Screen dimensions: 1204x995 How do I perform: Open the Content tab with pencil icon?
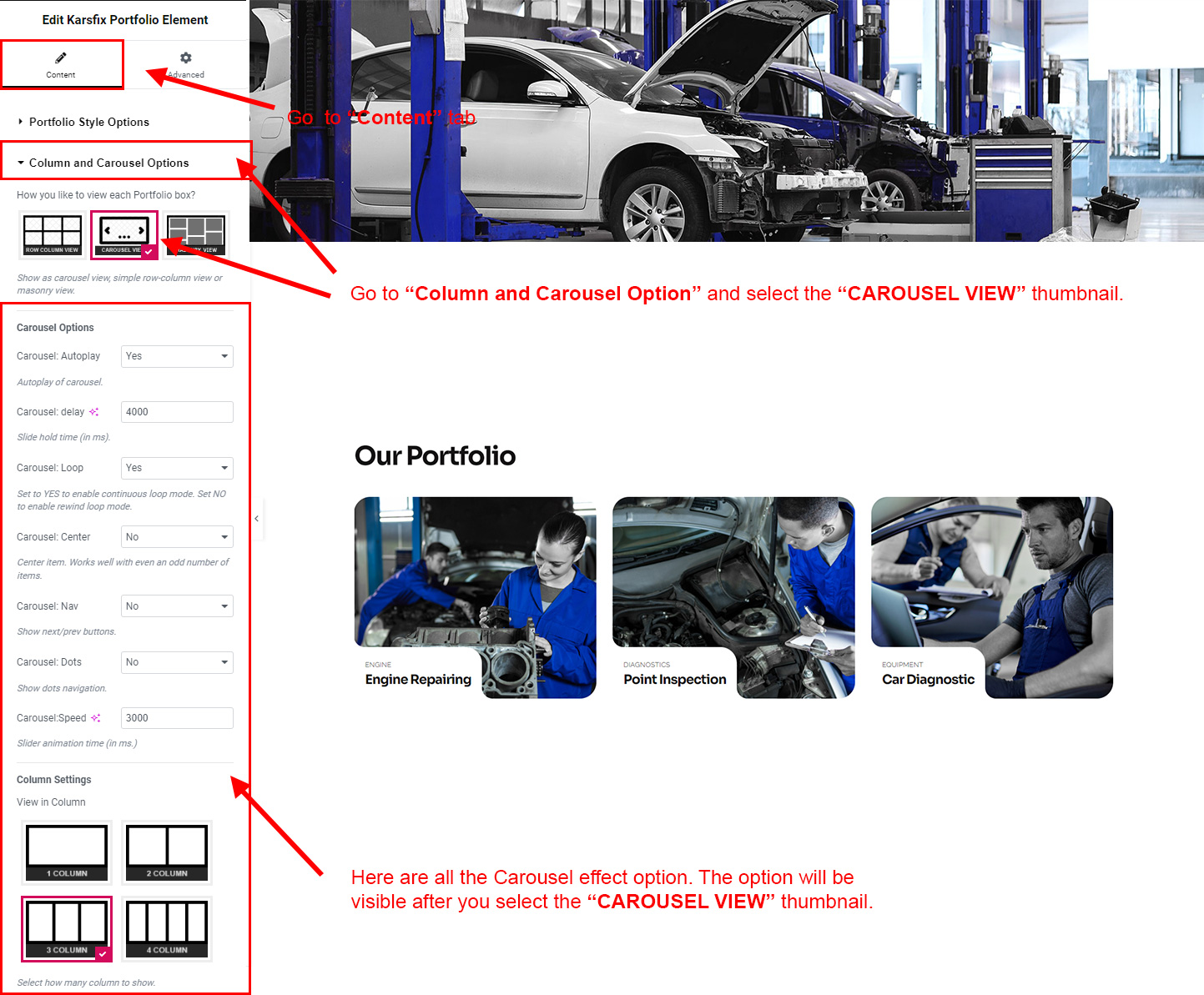[61, 64]
